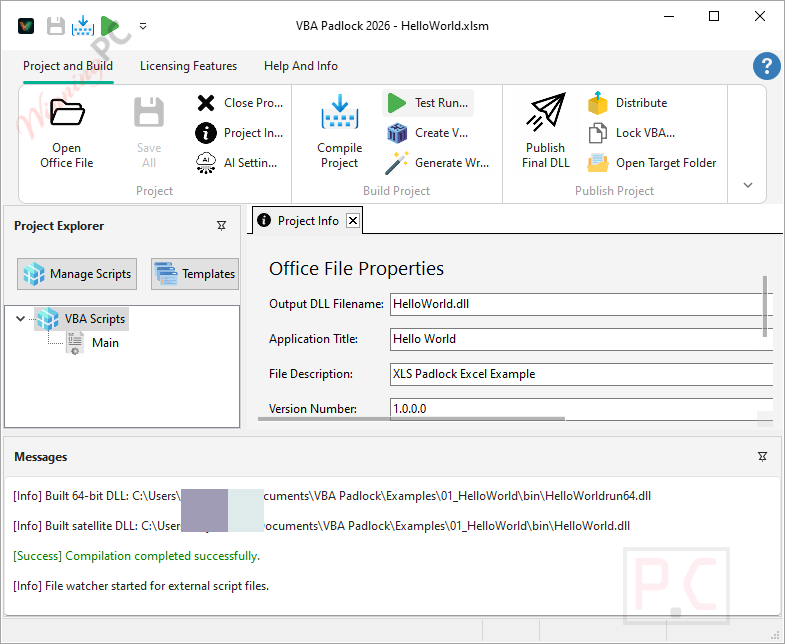This screenshot has width=785, height=644.
Task: Click 'Compilation completed successfully' message
Action: click(x=136, y=556)
